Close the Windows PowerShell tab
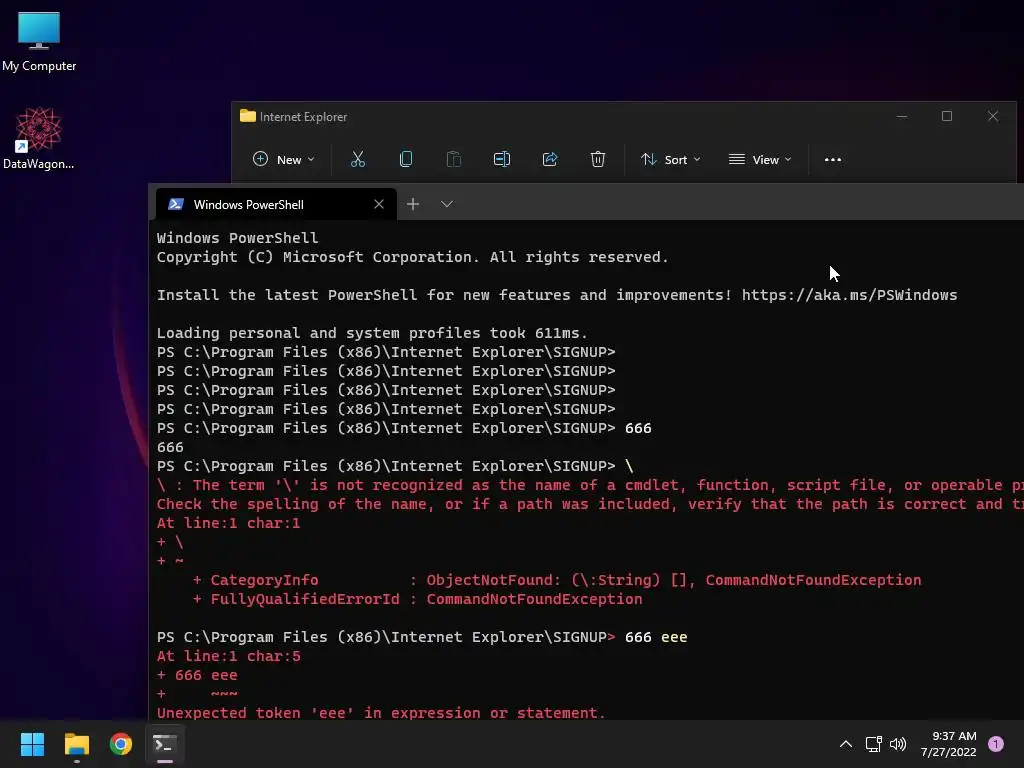1024x768 pixels. (379, 204)
